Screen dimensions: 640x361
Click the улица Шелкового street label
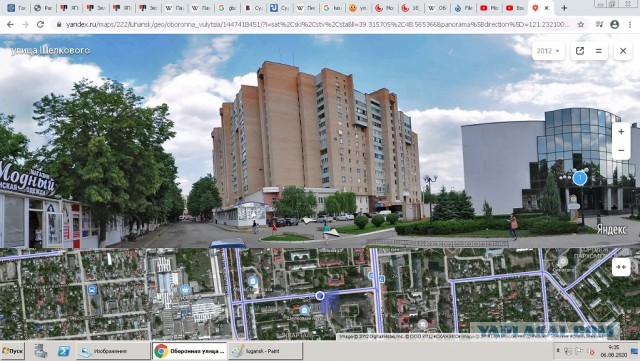coord(50,50)
